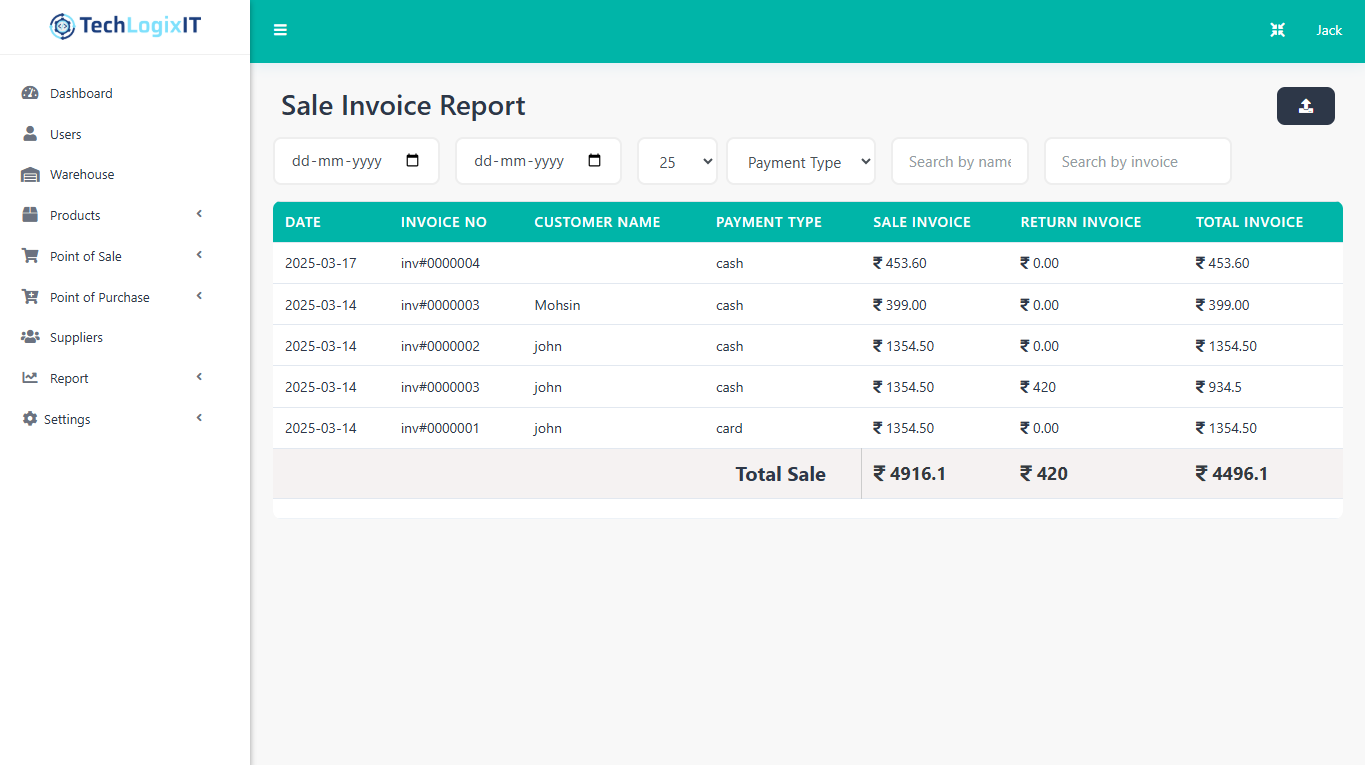Screen dimensions: 1365x765
Task: Open the Users page from sidebar
Action: pyautogui.click(x=66, y=134)
